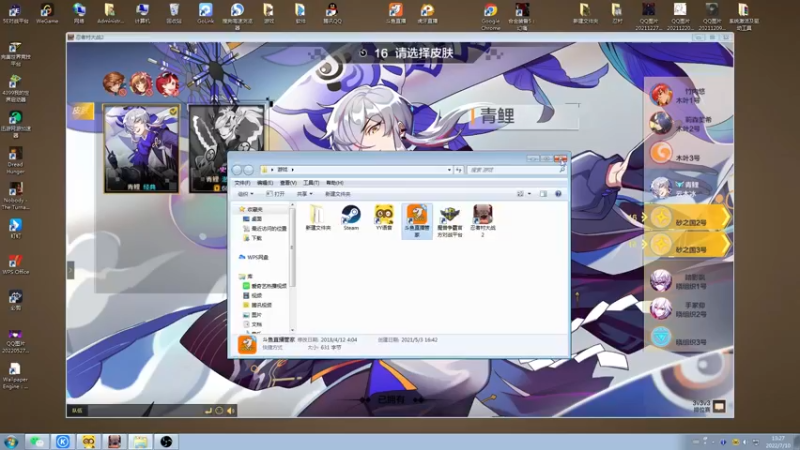Click the smiley emoji icon in the game chat bar

pyautogui.click(x=219, y=411)
